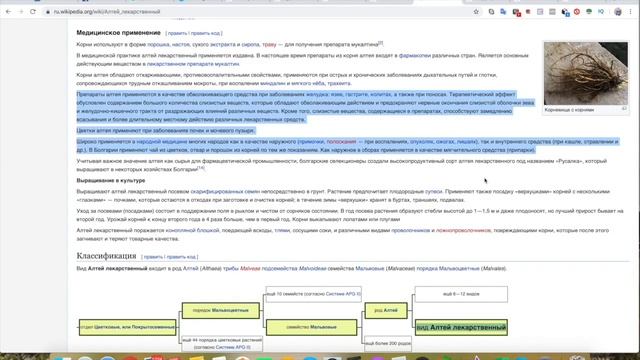Open the Chrome profile avatar
Image resolution: width=640 pixels, height=360 pixels.
point(618,12)
